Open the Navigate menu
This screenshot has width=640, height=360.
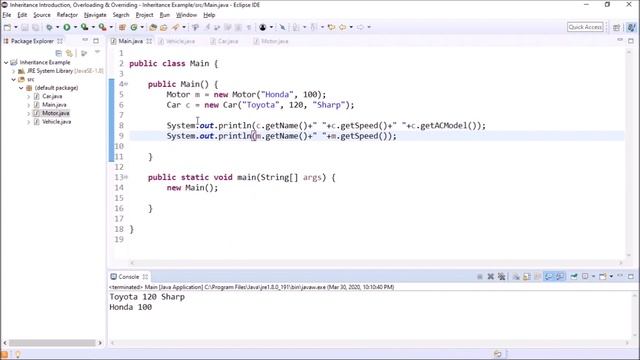click(x=95, y=15)
